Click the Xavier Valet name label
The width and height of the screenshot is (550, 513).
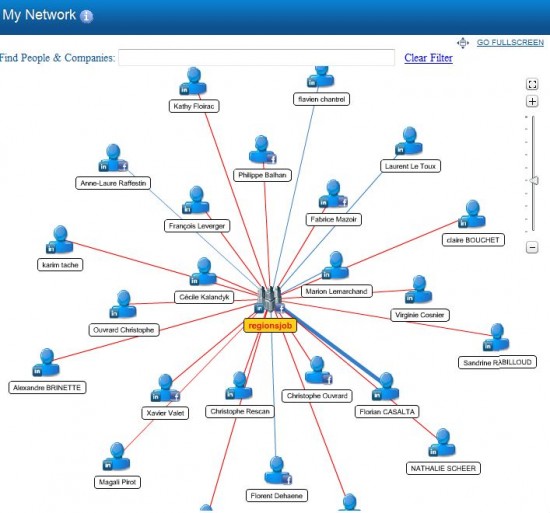pyautogui.click(x=165, y=413)
